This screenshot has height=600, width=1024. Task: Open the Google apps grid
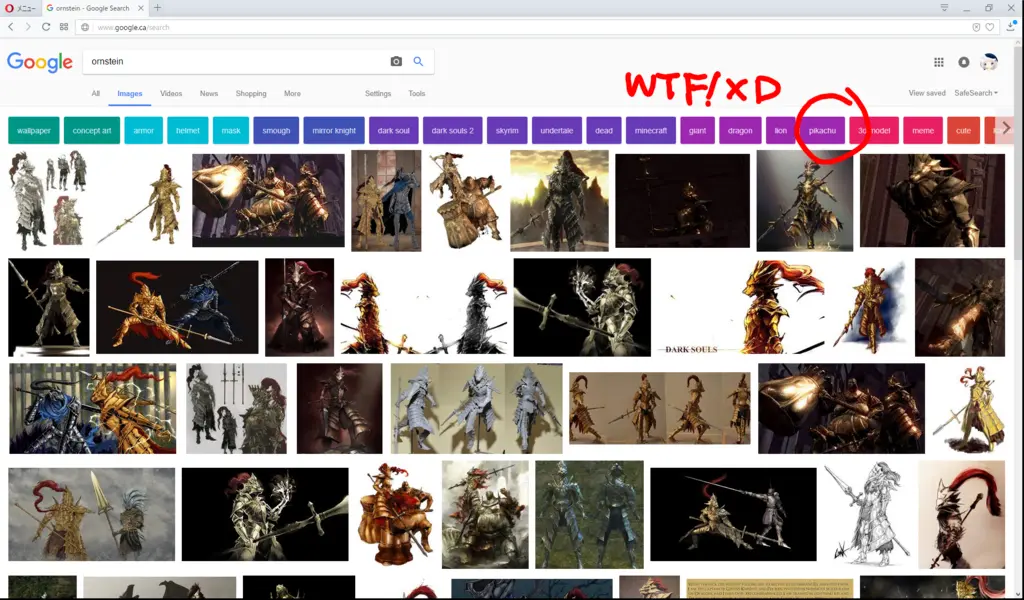938,62
